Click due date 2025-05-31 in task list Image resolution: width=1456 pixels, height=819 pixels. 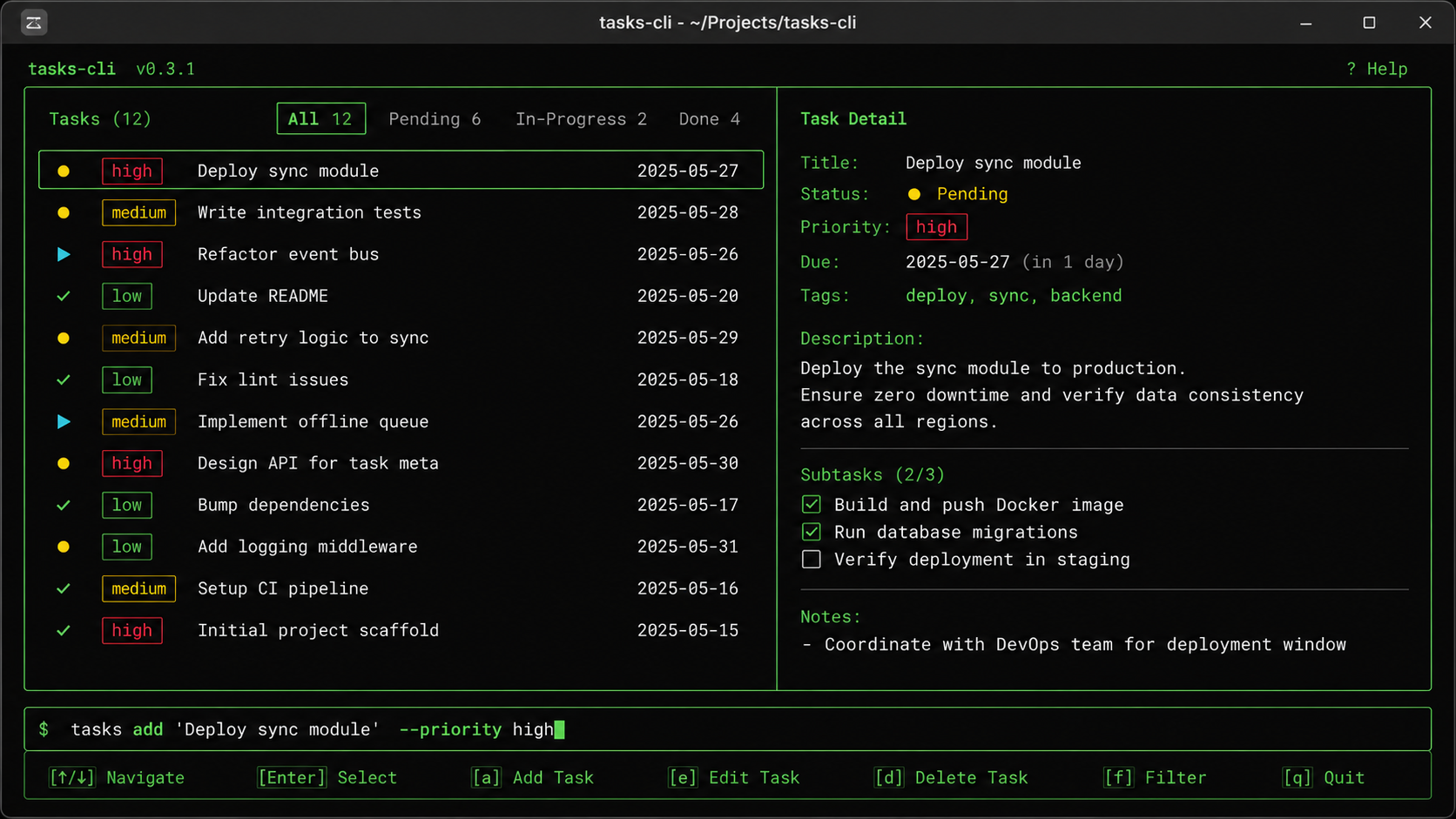688,547
